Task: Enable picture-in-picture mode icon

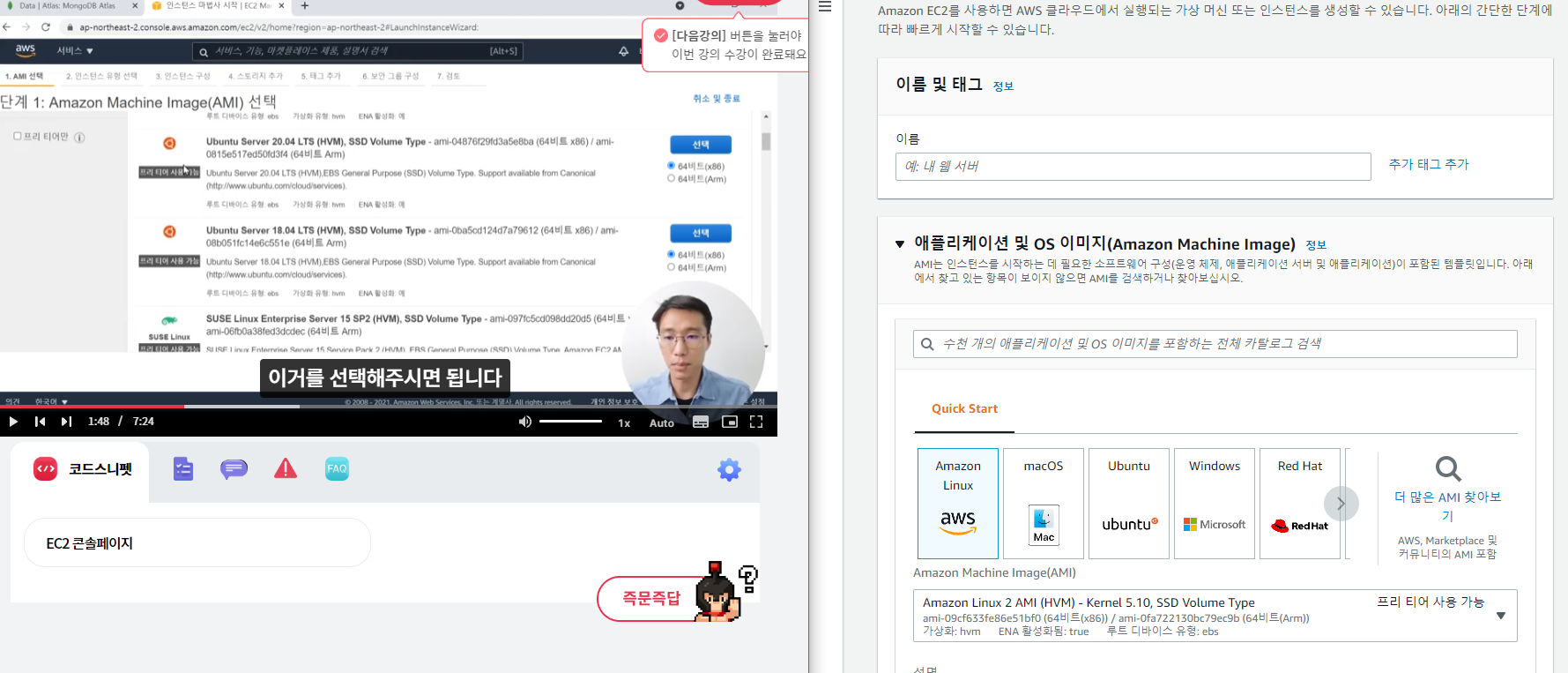Action: [730, 422]
